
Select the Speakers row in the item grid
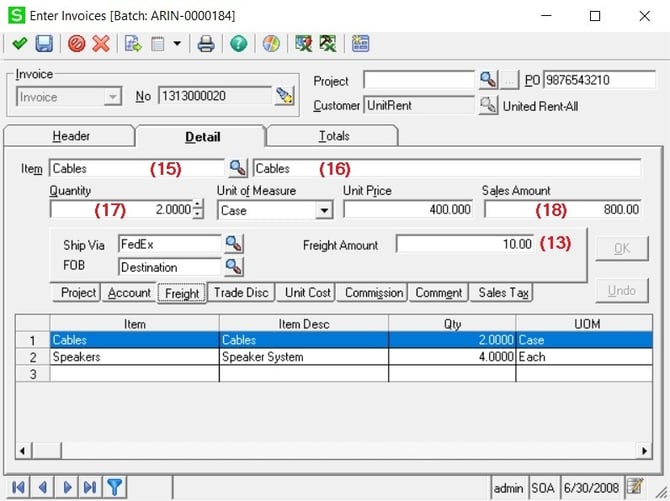(x=134, y=357)
